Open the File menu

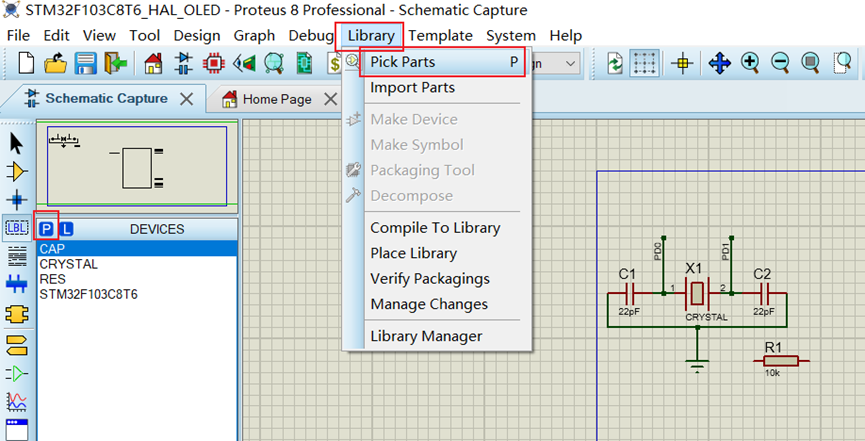tap(18, 36)
